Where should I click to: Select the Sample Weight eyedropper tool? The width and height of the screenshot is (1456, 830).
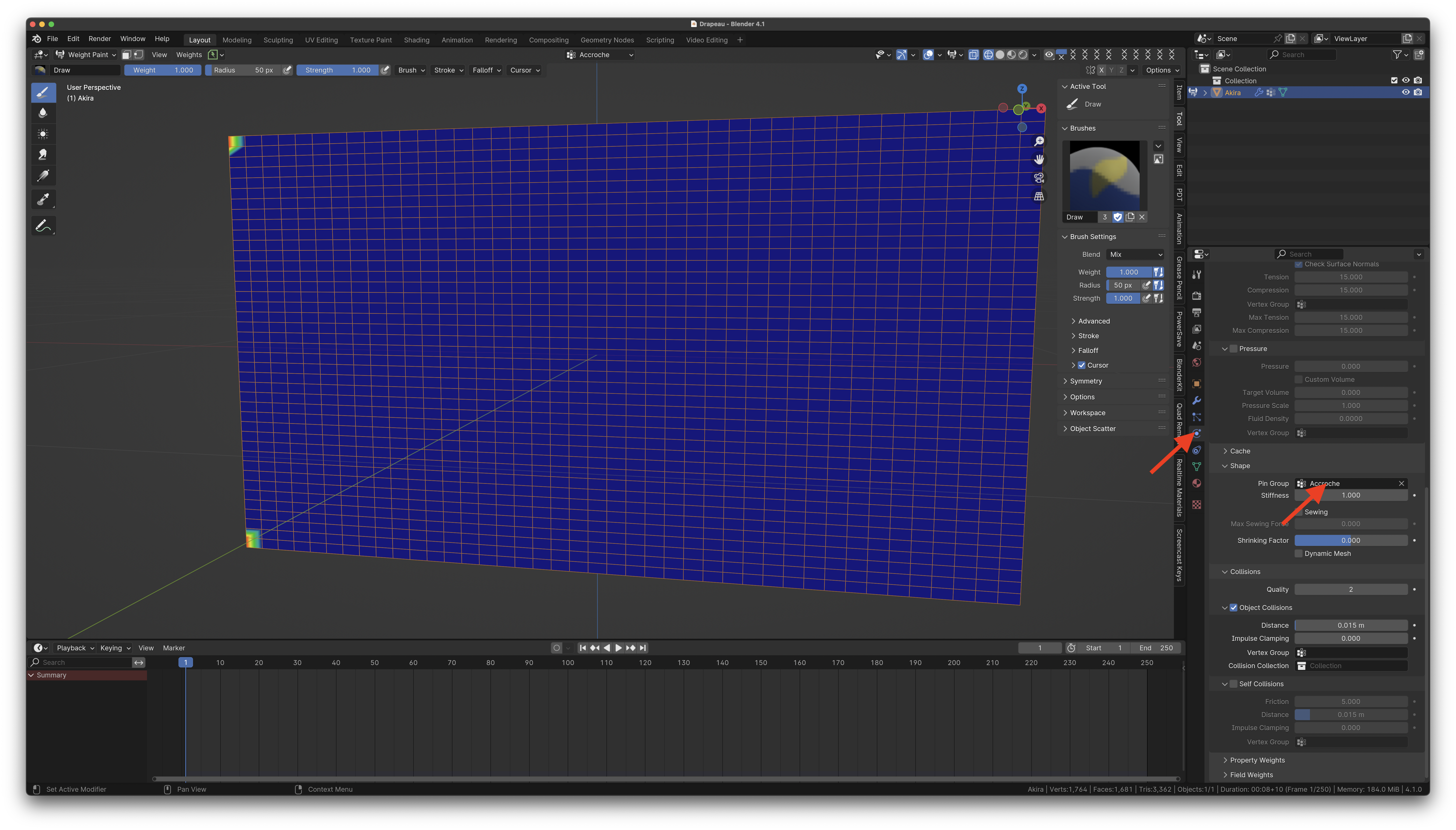pos(43,199)
